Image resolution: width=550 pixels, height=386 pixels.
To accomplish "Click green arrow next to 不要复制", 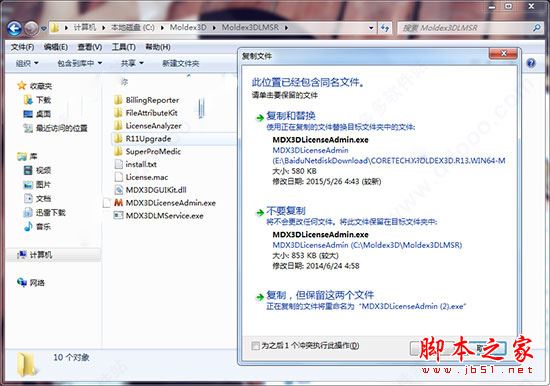I will (260, 212).
